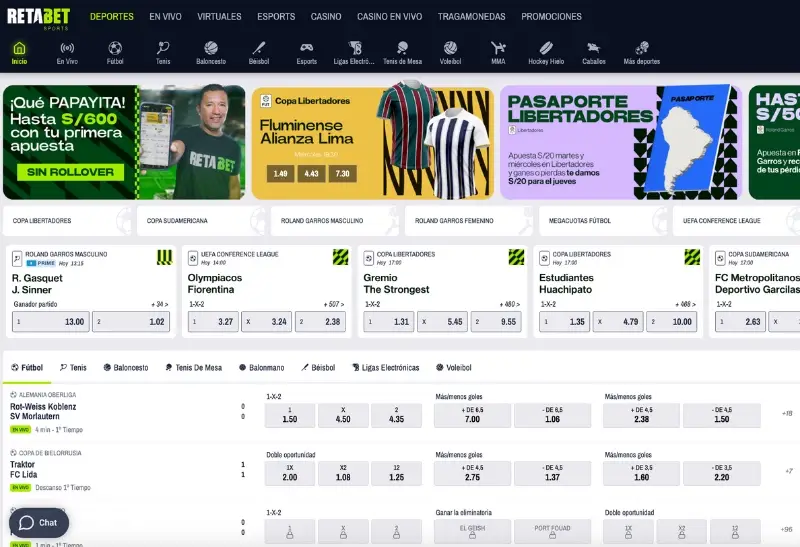Screen dimensions: 800x547
Task: Open the Chat support bubble
Action: (39, 522)
